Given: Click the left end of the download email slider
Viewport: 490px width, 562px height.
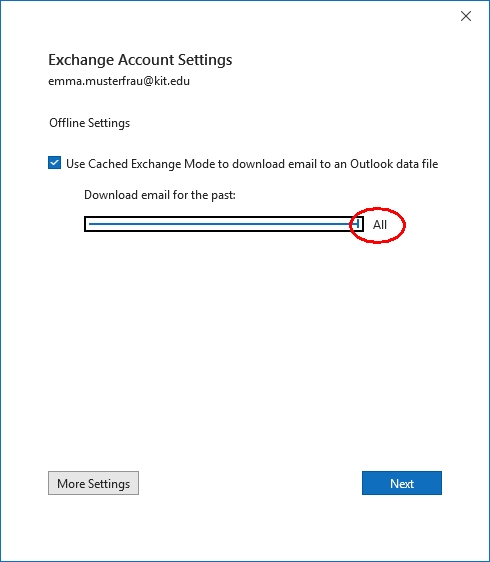Looking at the screenshot, I should point(90,224).
